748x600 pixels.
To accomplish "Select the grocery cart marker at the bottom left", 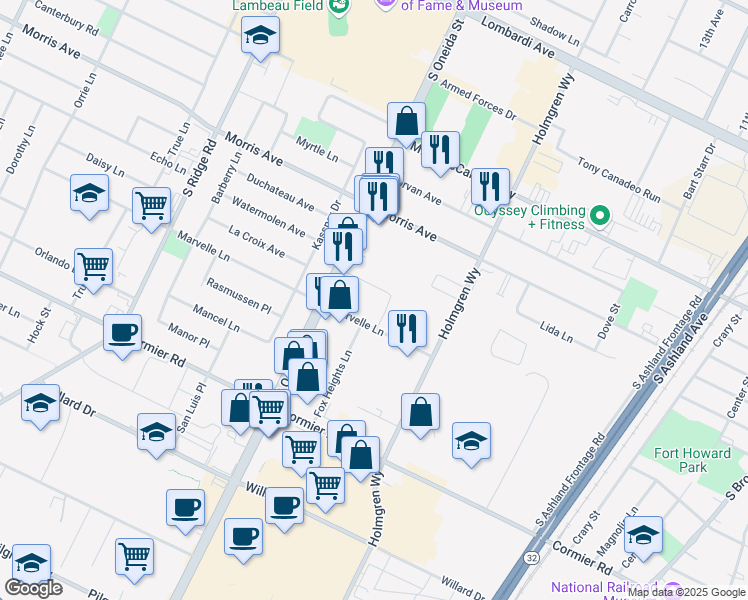I will 135,560.
